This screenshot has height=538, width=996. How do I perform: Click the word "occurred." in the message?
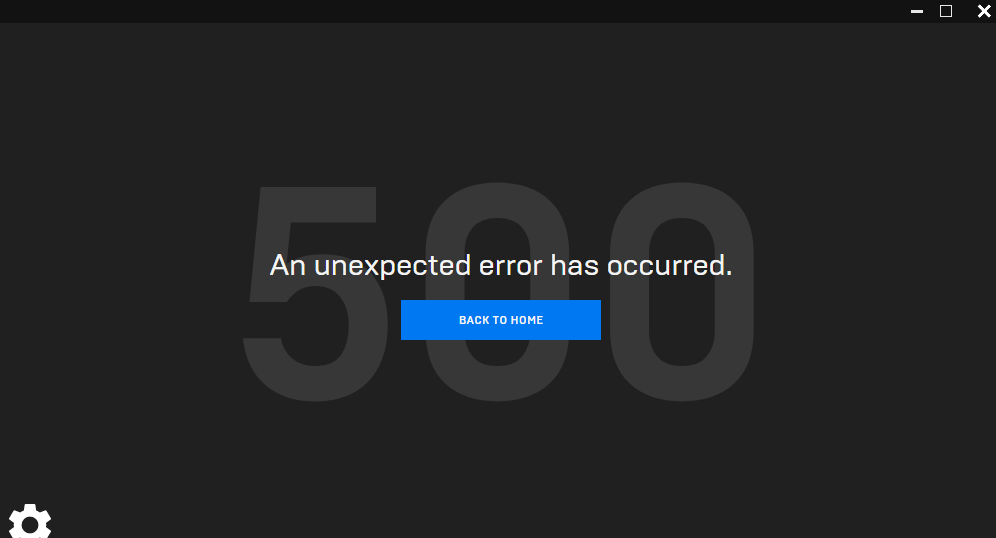[670, 266]
